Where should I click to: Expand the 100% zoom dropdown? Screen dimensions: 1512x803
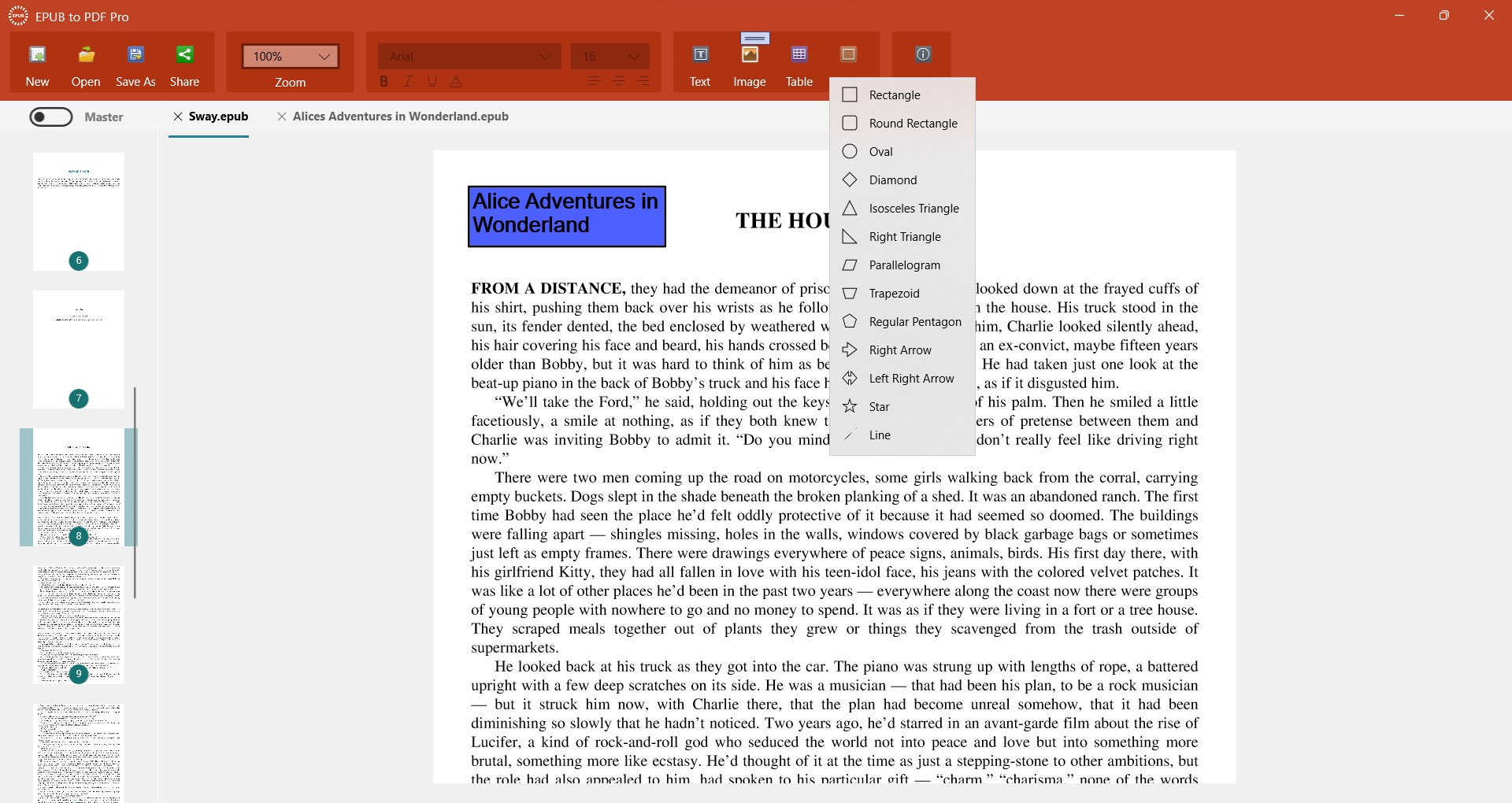(291, 57)
